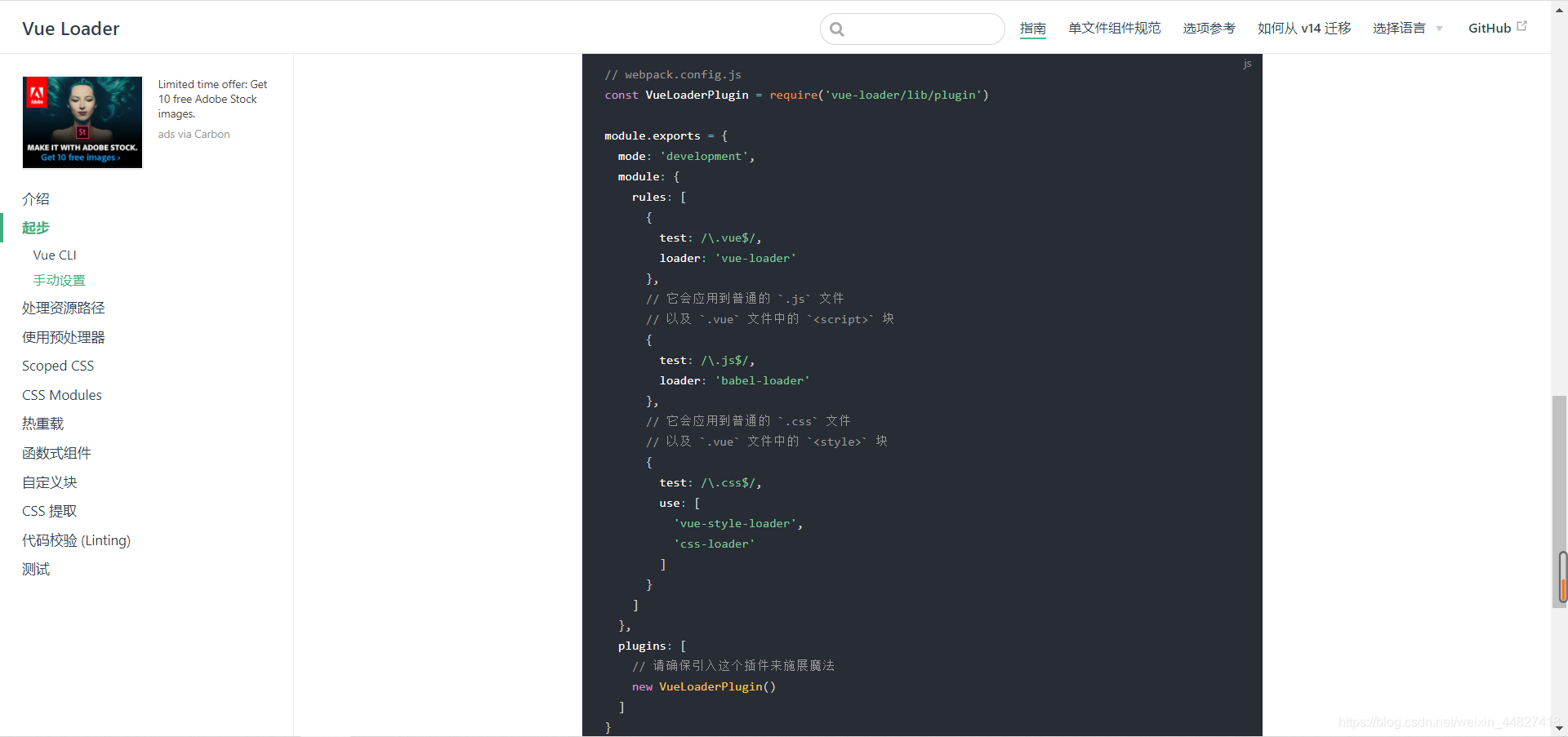Click the search magnifier icon
Viewport: 1568px width, 737px height.
pos(837,29)
